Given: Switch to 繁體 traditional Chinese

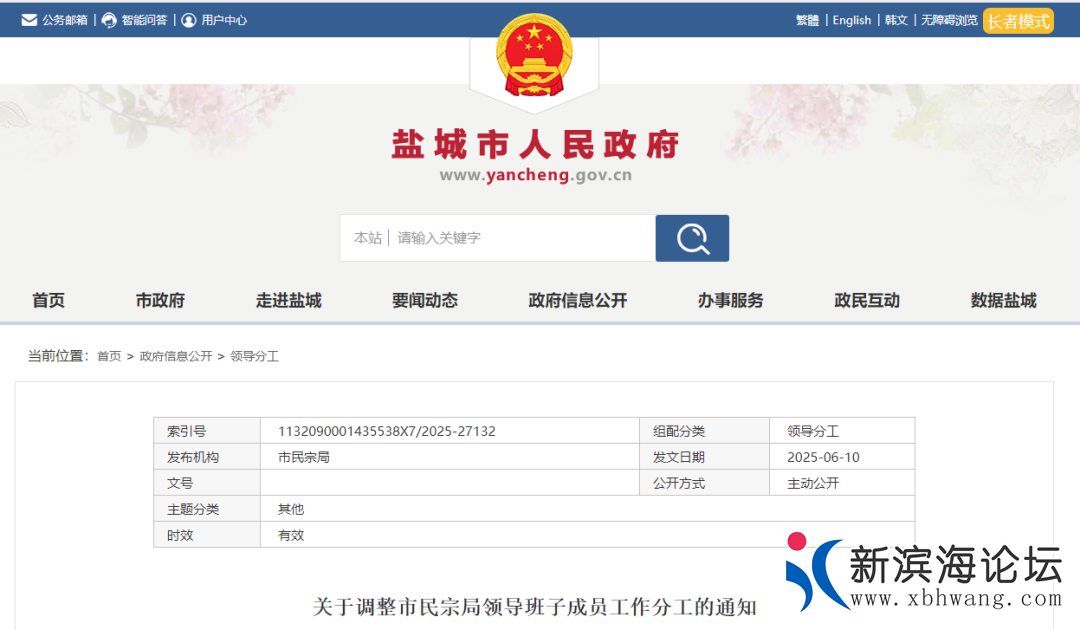Looking at the screenshot, I should 807,20.
